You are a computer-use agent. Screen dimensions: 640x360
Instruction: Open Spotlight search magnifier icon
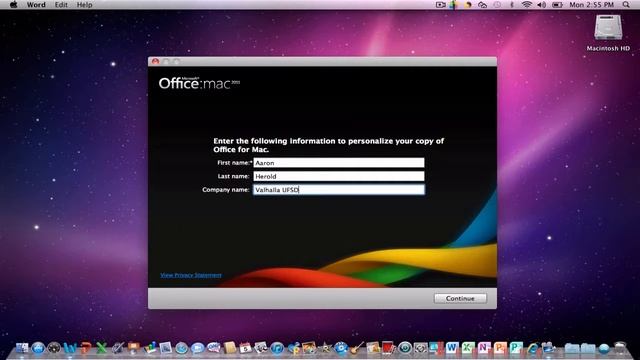626,5
